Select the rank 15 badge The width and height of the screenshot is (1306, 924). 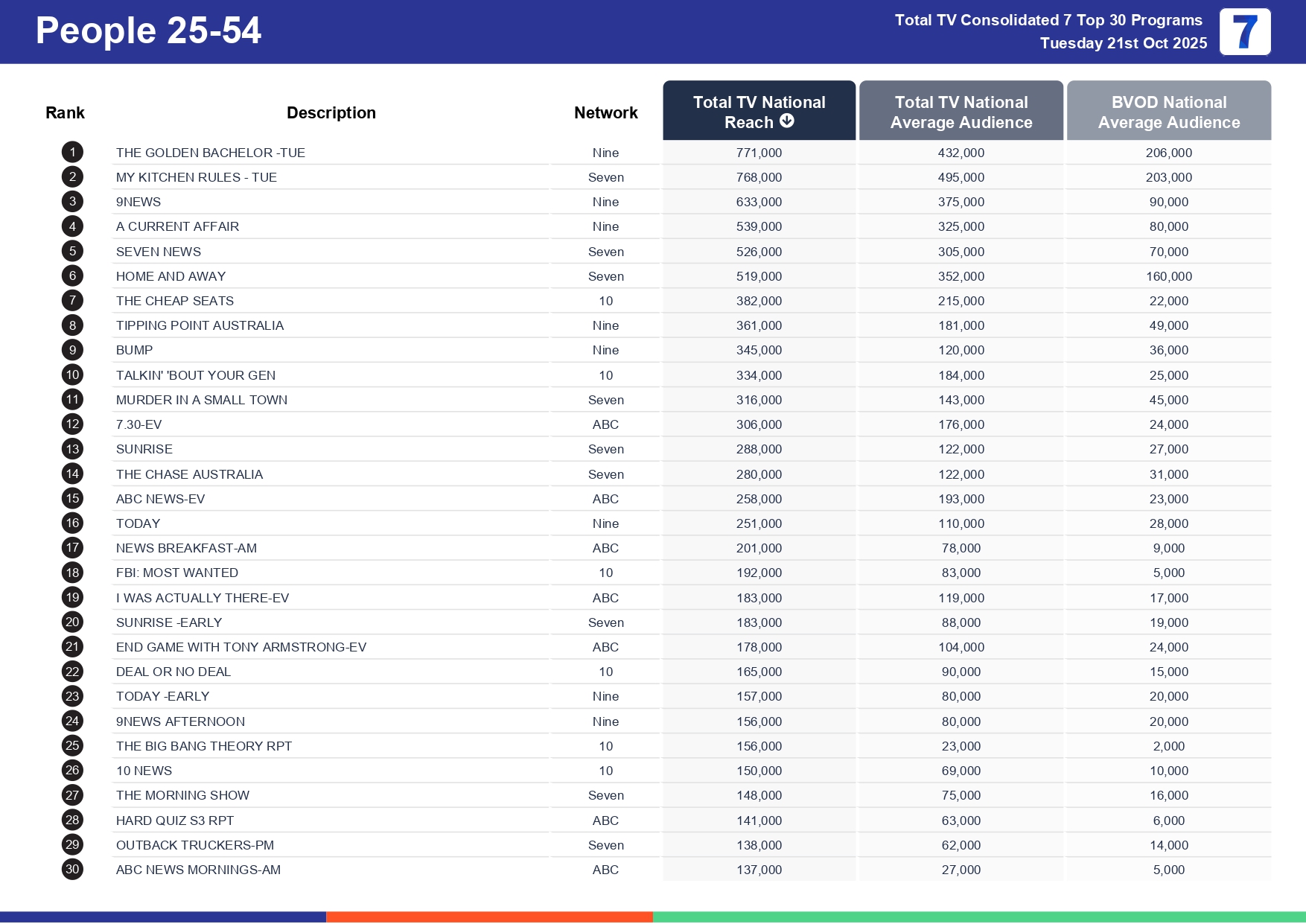[x=71, y=498]
